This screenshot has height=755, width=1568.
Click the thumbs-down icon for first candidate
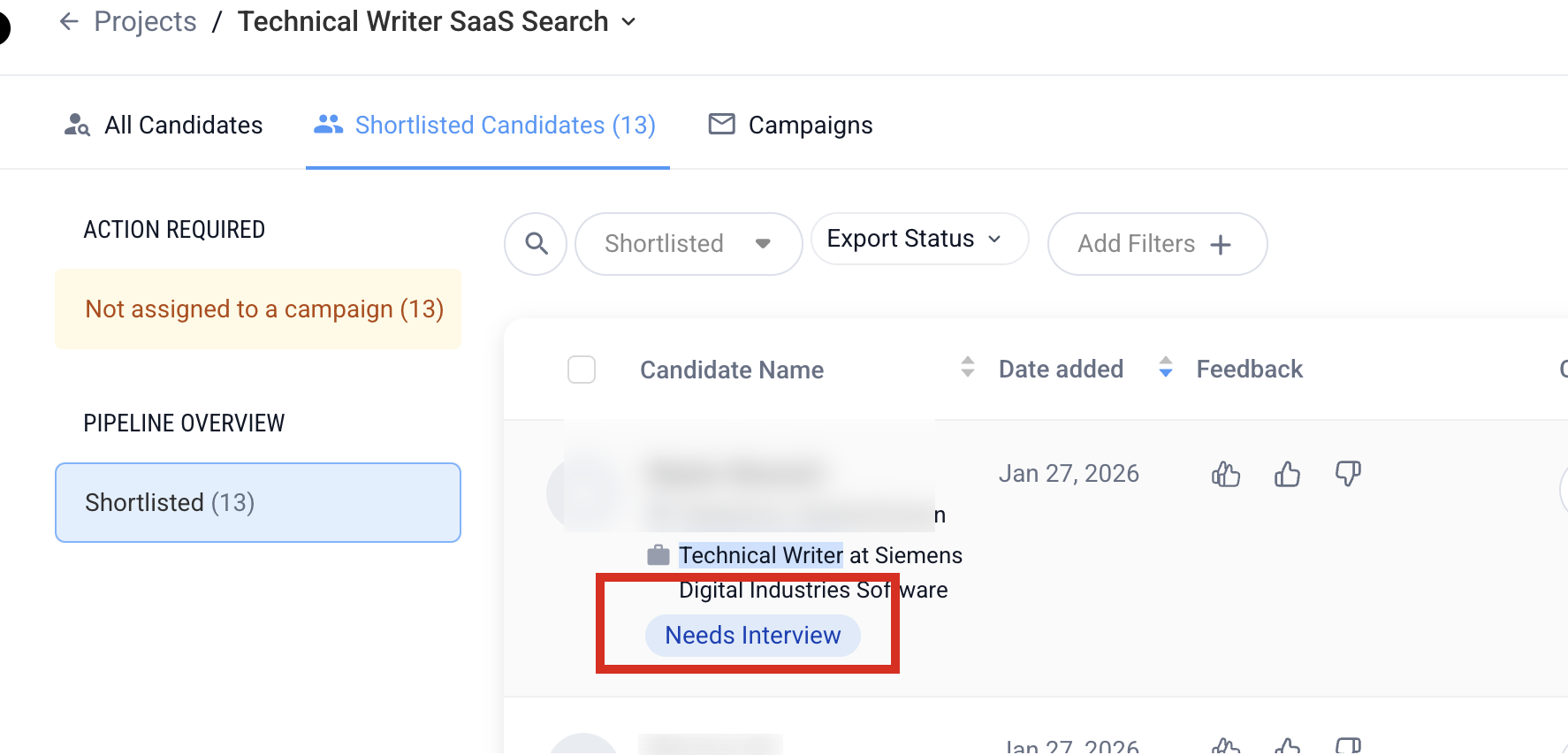[1348, 474]
